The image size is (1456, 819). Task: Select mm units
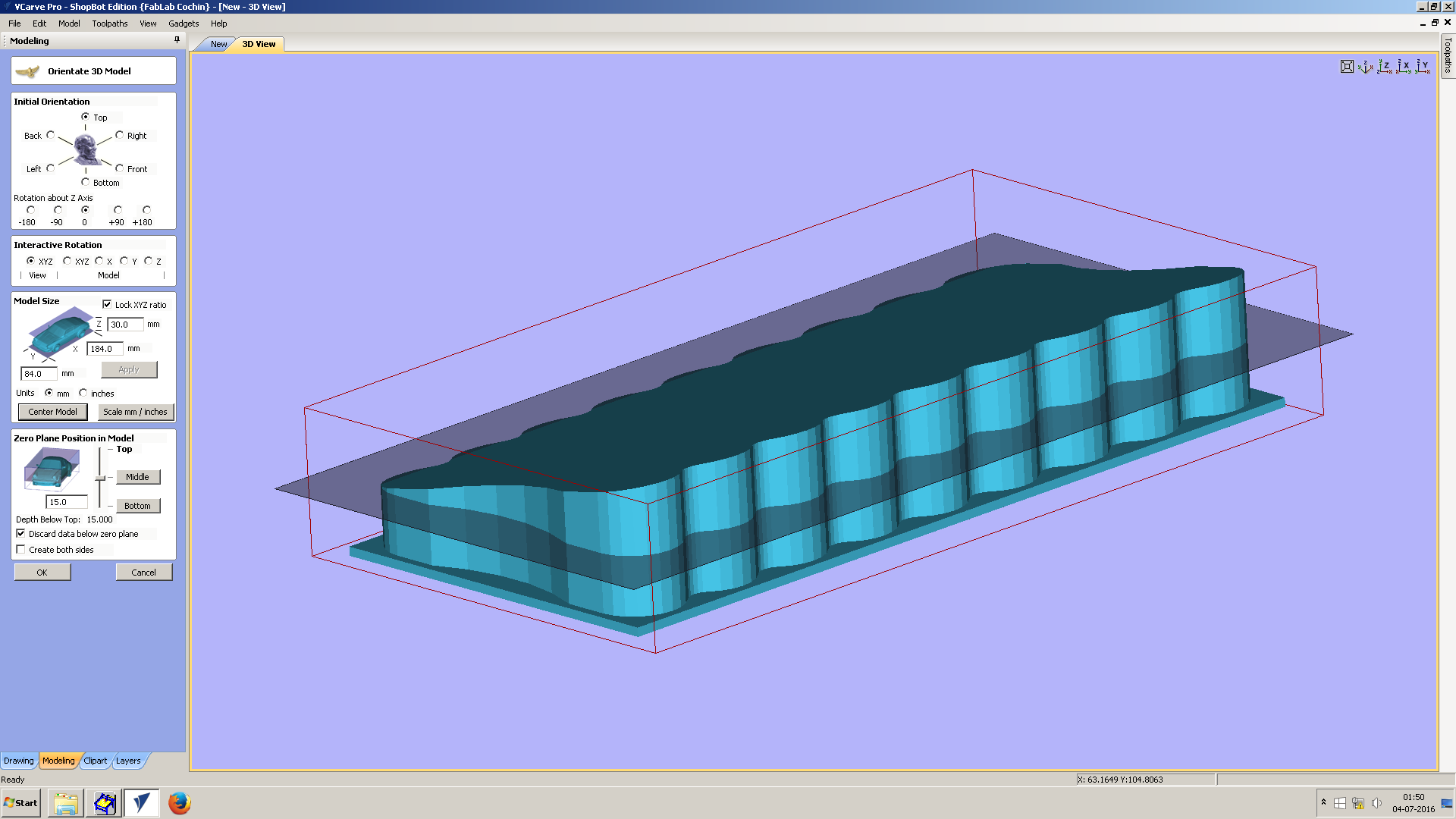[49, 393]
